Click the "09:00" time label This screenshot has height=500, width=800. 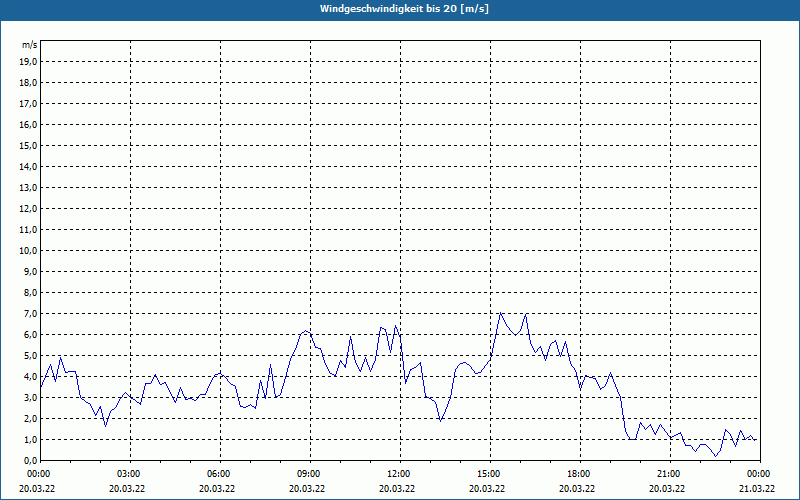click(x=310, y=474)
